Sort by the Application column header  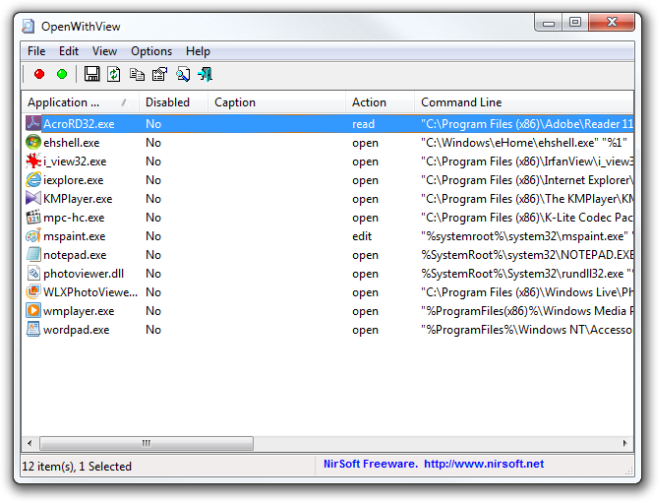point(80,102)
